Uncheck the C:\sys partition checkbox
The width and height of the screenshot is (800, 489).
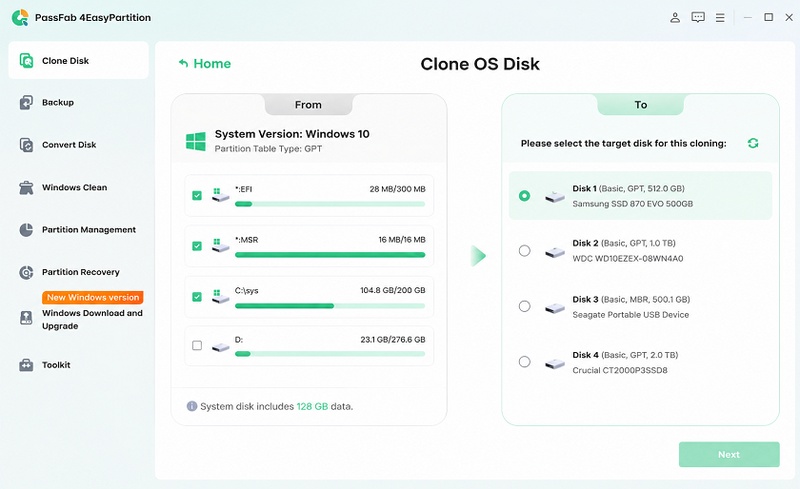tap(197, 297)
